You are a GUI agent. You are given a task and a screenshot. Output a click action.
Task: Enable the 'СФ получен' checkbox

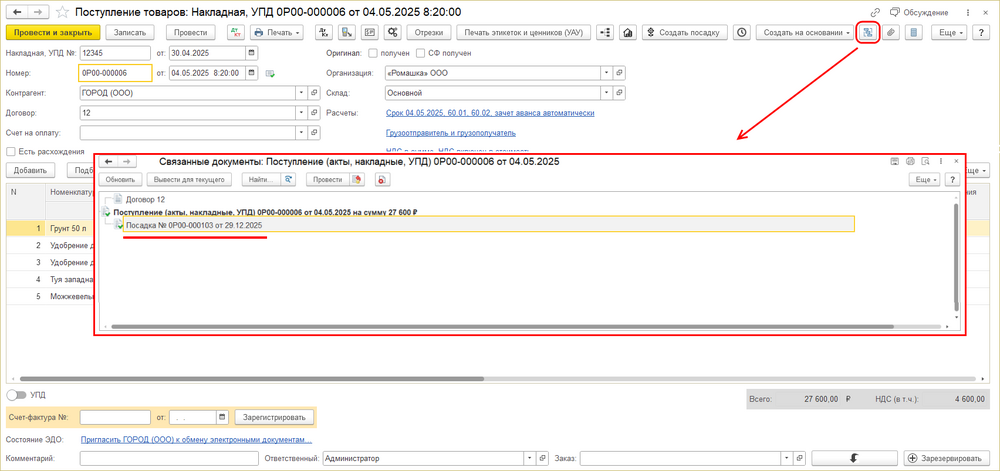point(420,54)
